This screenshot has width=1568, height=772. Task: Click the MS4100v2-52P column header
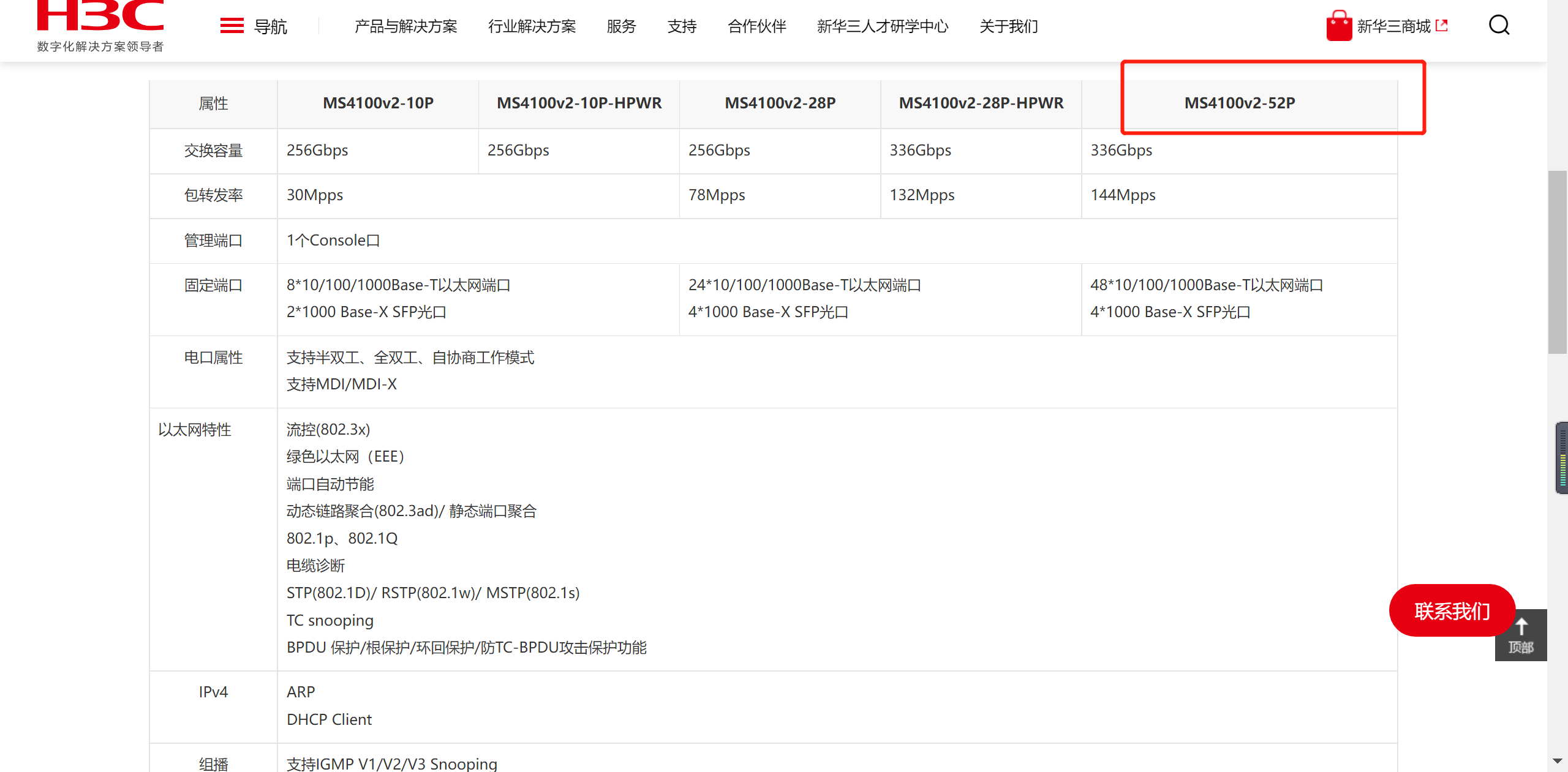(x=1239, y=103)
